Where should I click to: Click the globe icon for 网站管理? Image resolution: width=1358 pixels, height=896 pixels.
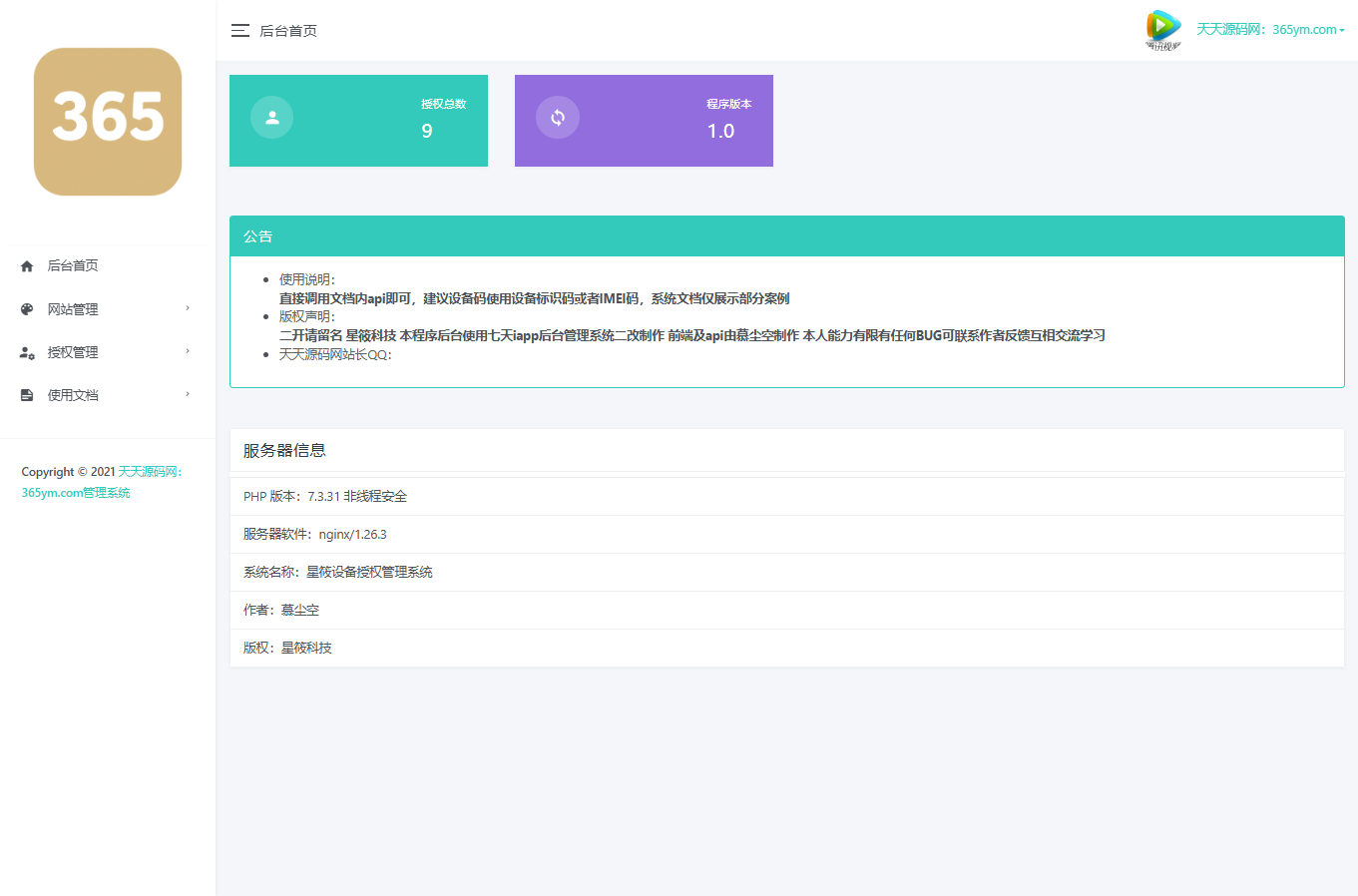(x=25, y=309)
